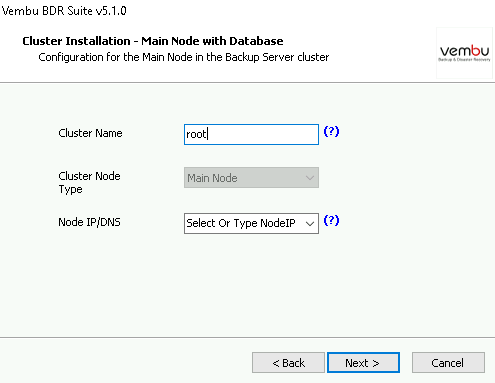Expand the Node IP/DNS combo box arrow
Viewport: 495px width, 383px height.
(310, 223)
